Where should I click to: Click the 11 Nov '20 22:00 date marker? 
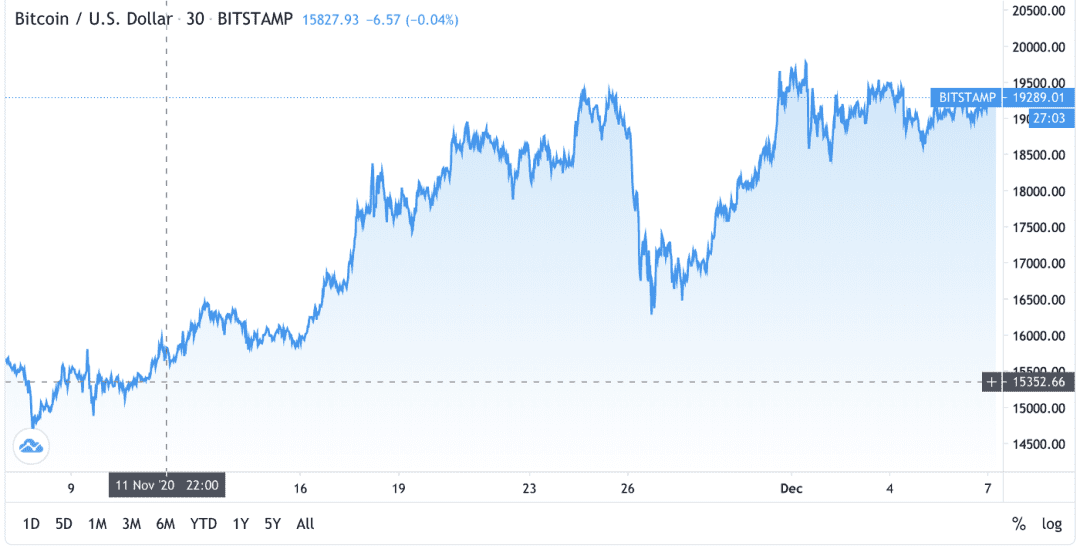pyautogui.click(x=167, y=485)
